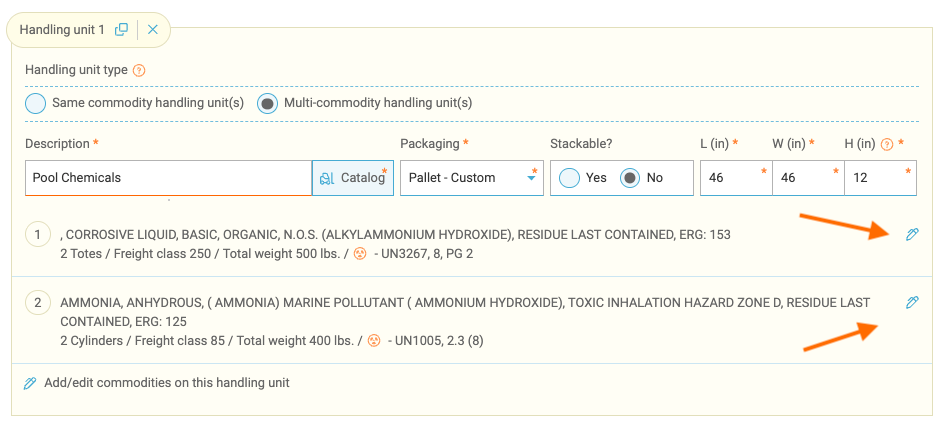Open the Handling unit type help icon
This screenshot has height=425, width=943.
[x=139, y=70]
